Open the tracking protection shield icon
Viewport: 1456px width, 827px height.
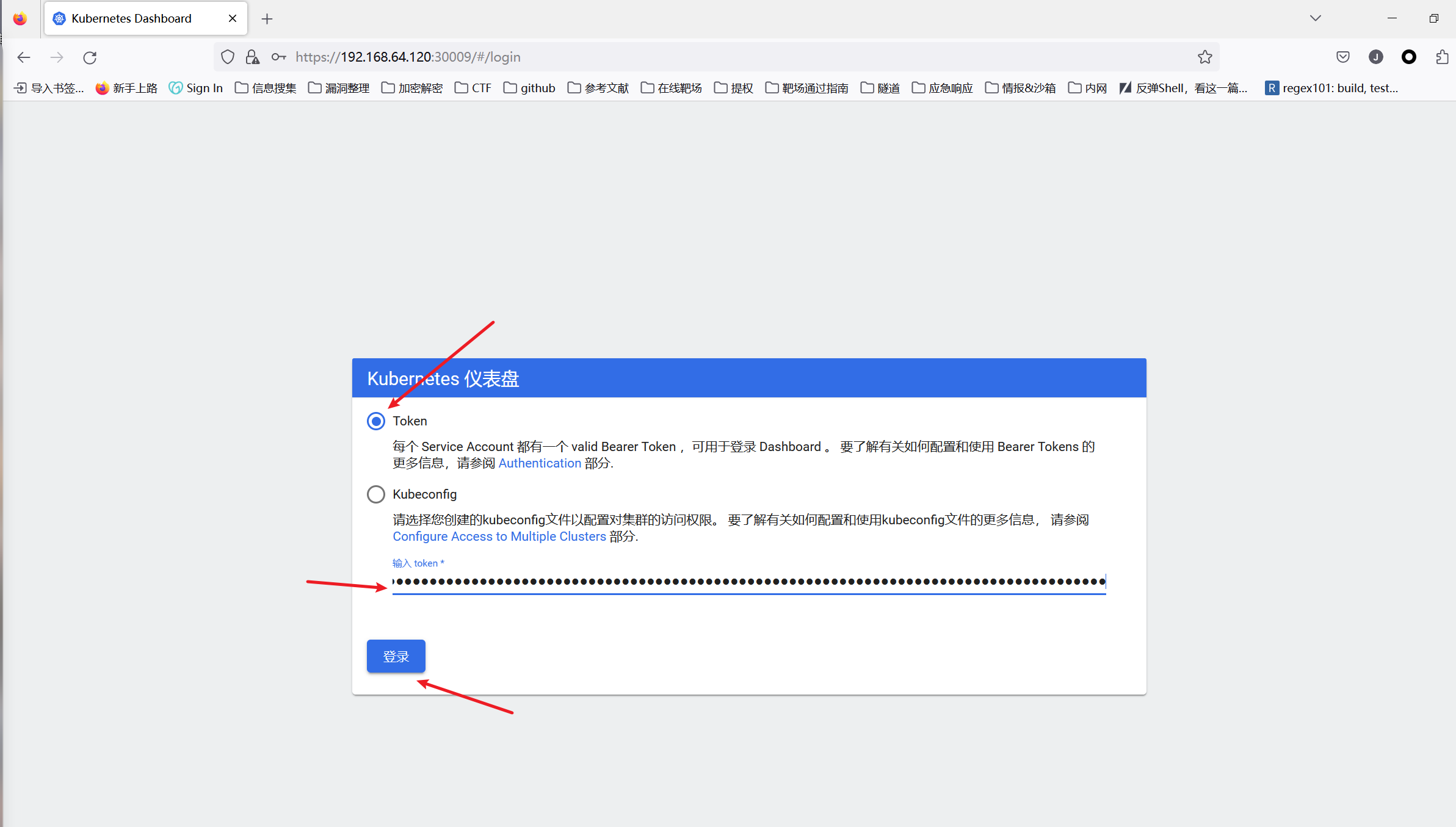(x=228, y=57)
